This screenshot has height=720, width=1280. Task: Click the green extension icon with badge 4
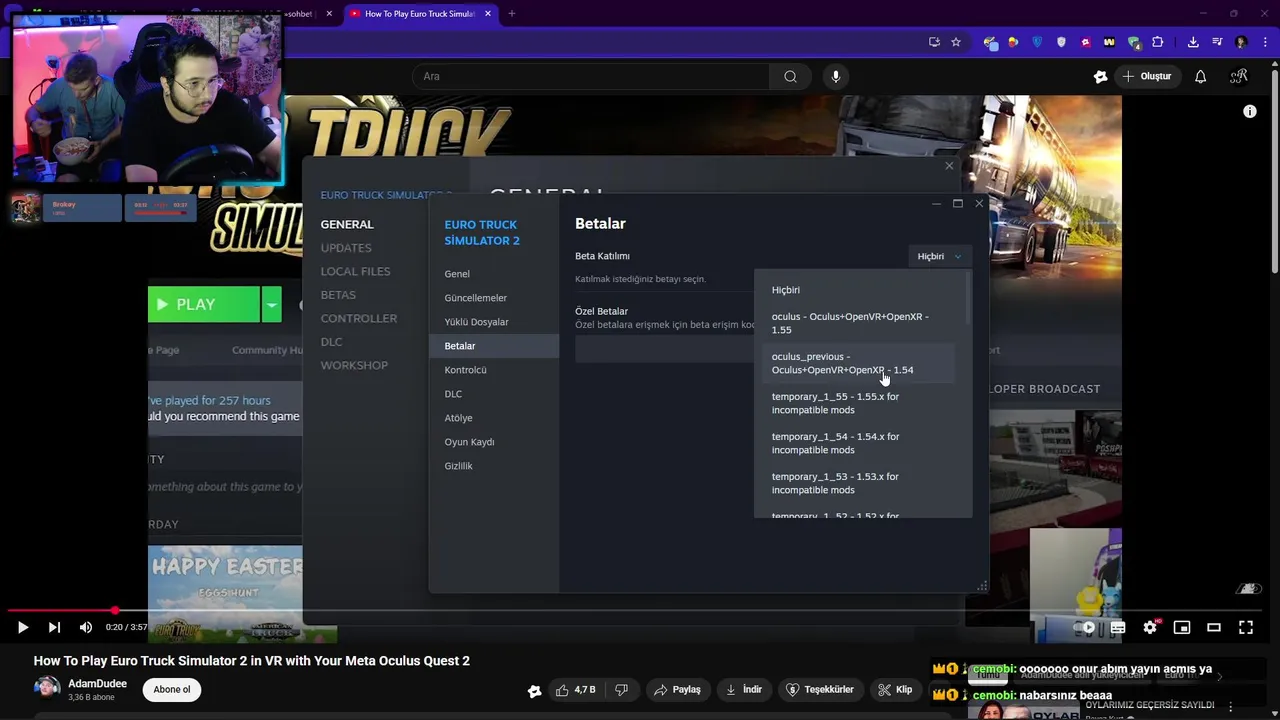1134,42
